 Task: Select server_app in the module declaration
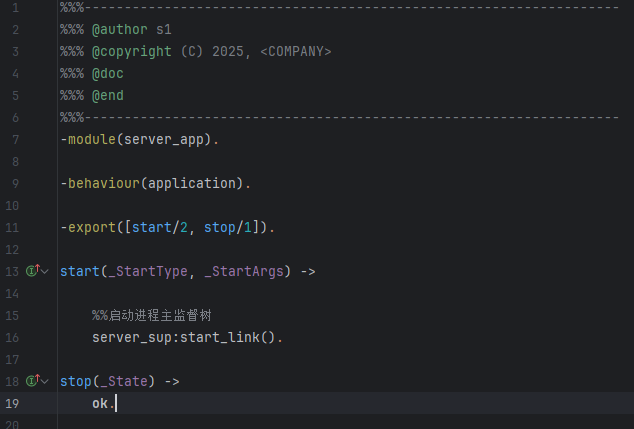[x=164, y=139]
